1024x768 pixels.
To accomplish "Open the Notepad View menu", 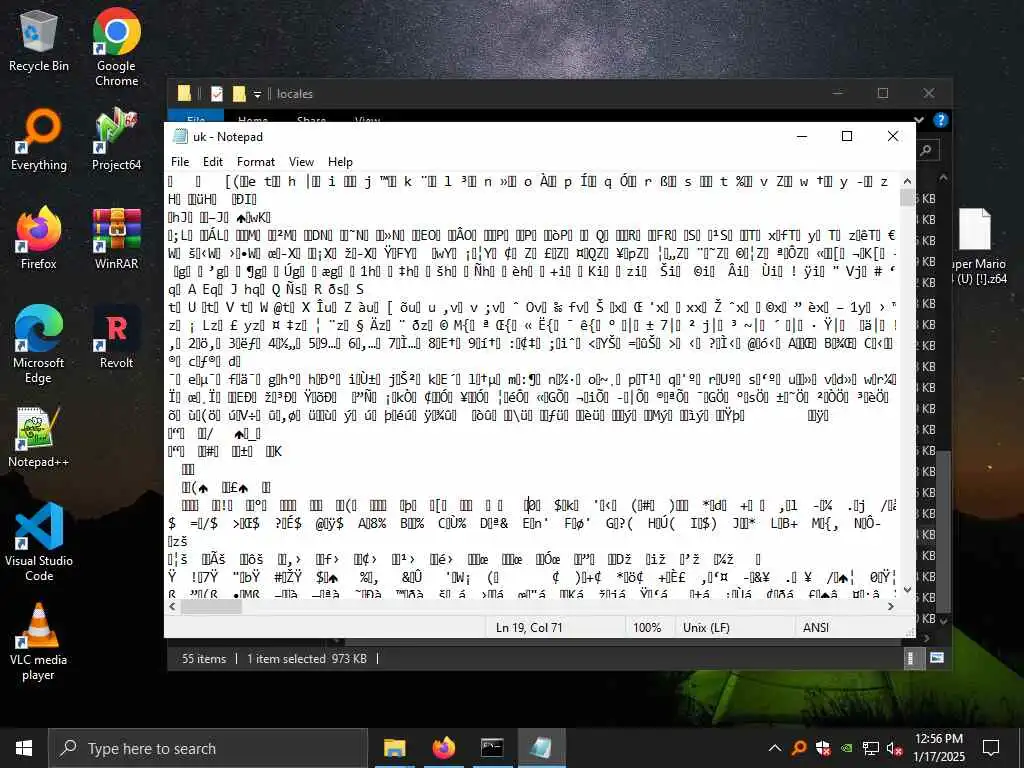I will click(x=302, y=161).
